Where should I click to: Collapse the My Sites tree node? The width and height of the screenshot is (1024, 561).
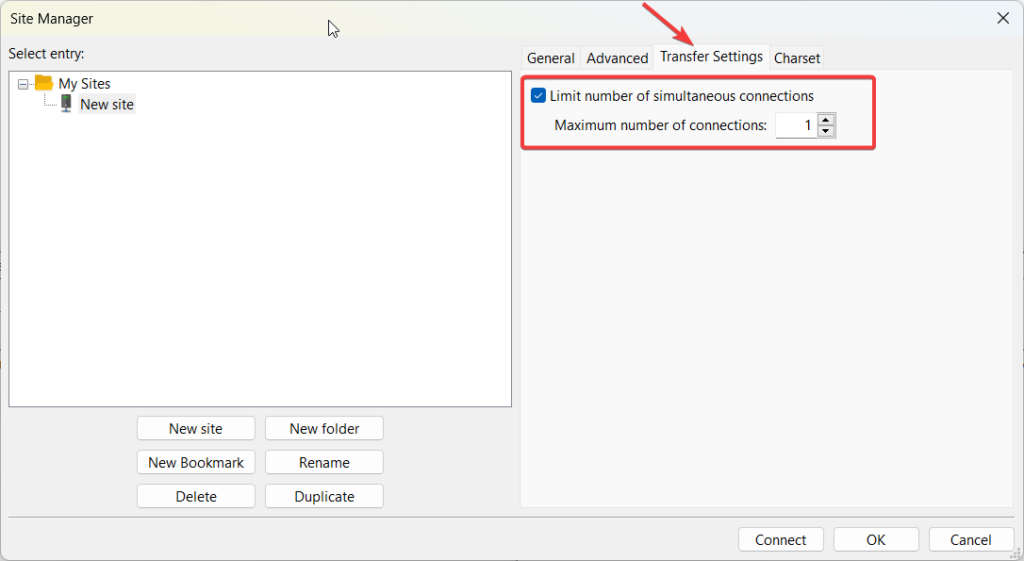(24, 84)
